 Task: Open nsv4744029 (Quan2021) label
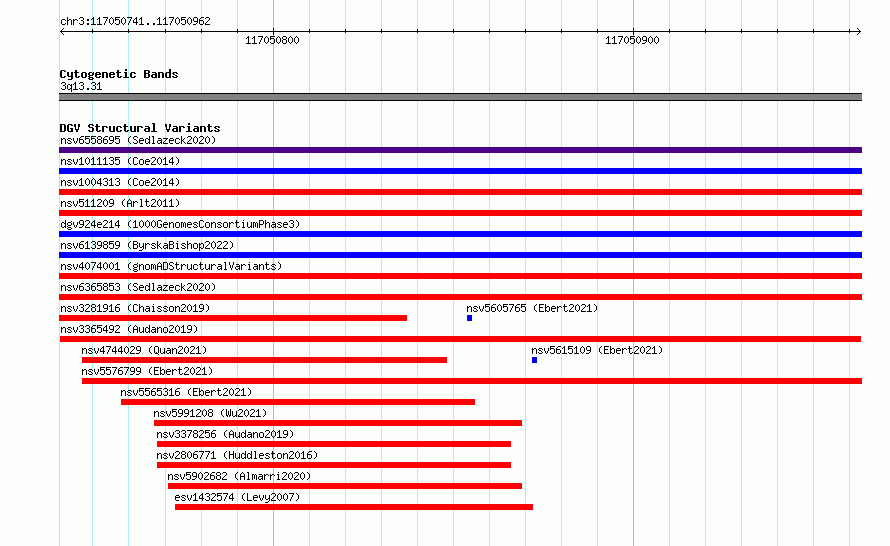coord(144,350)
